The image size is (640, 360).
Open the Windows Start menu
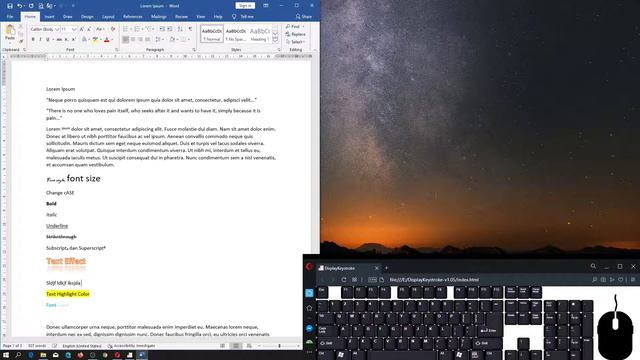6,356
